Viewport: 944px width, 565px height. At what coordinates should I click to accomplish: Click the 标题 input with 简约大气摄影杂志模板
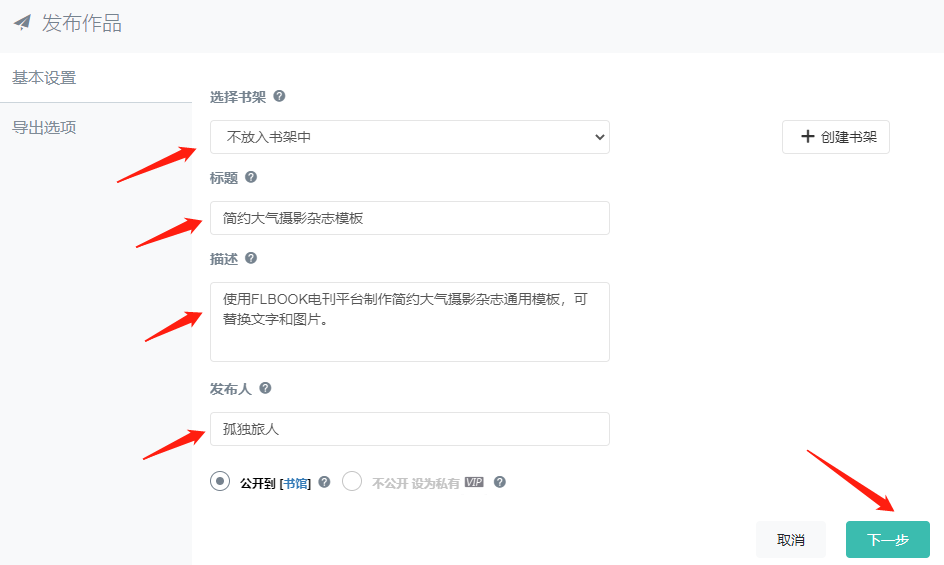point(410,218)
